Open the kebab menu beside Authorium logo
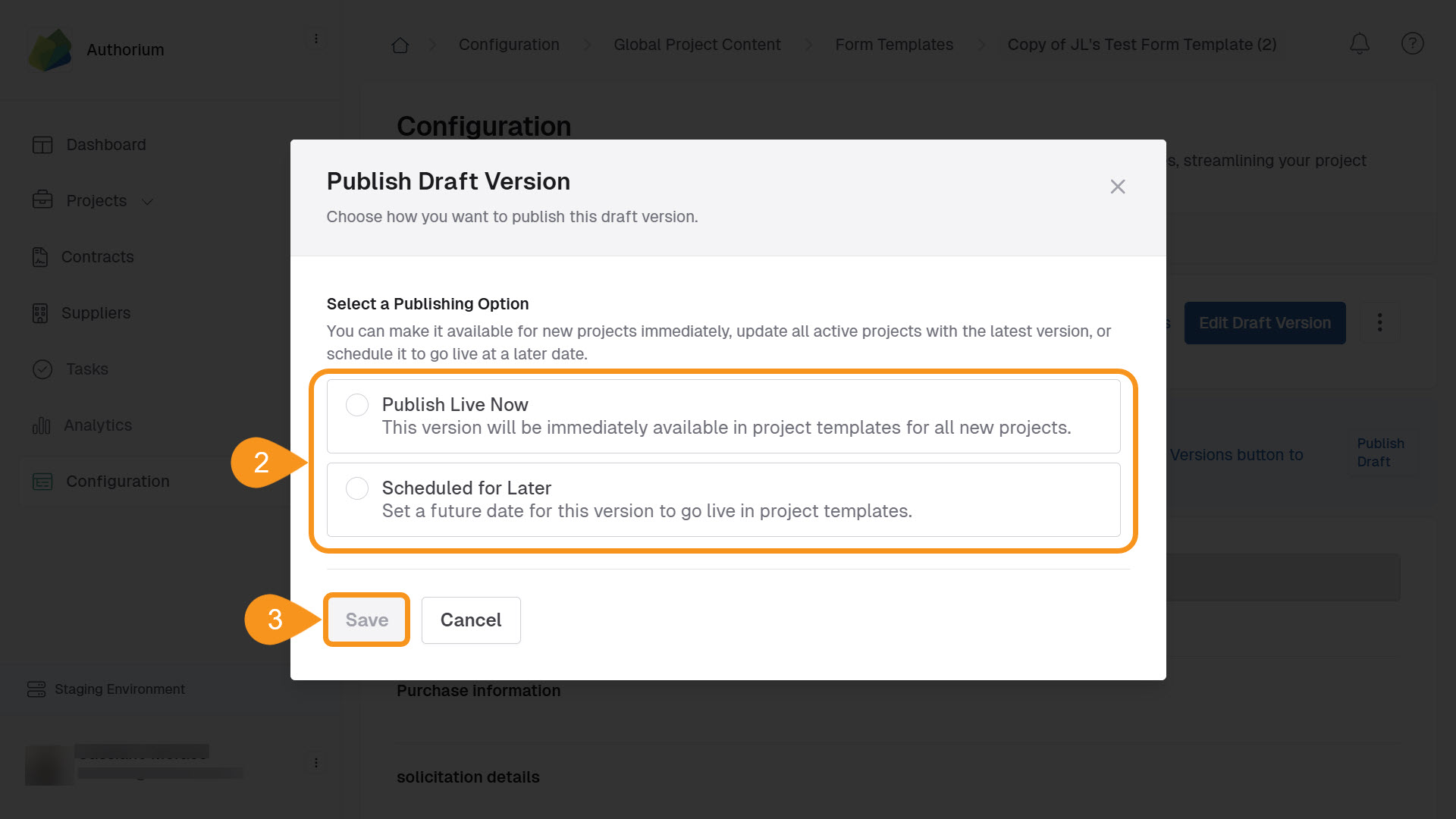 [x=316, y=38]
